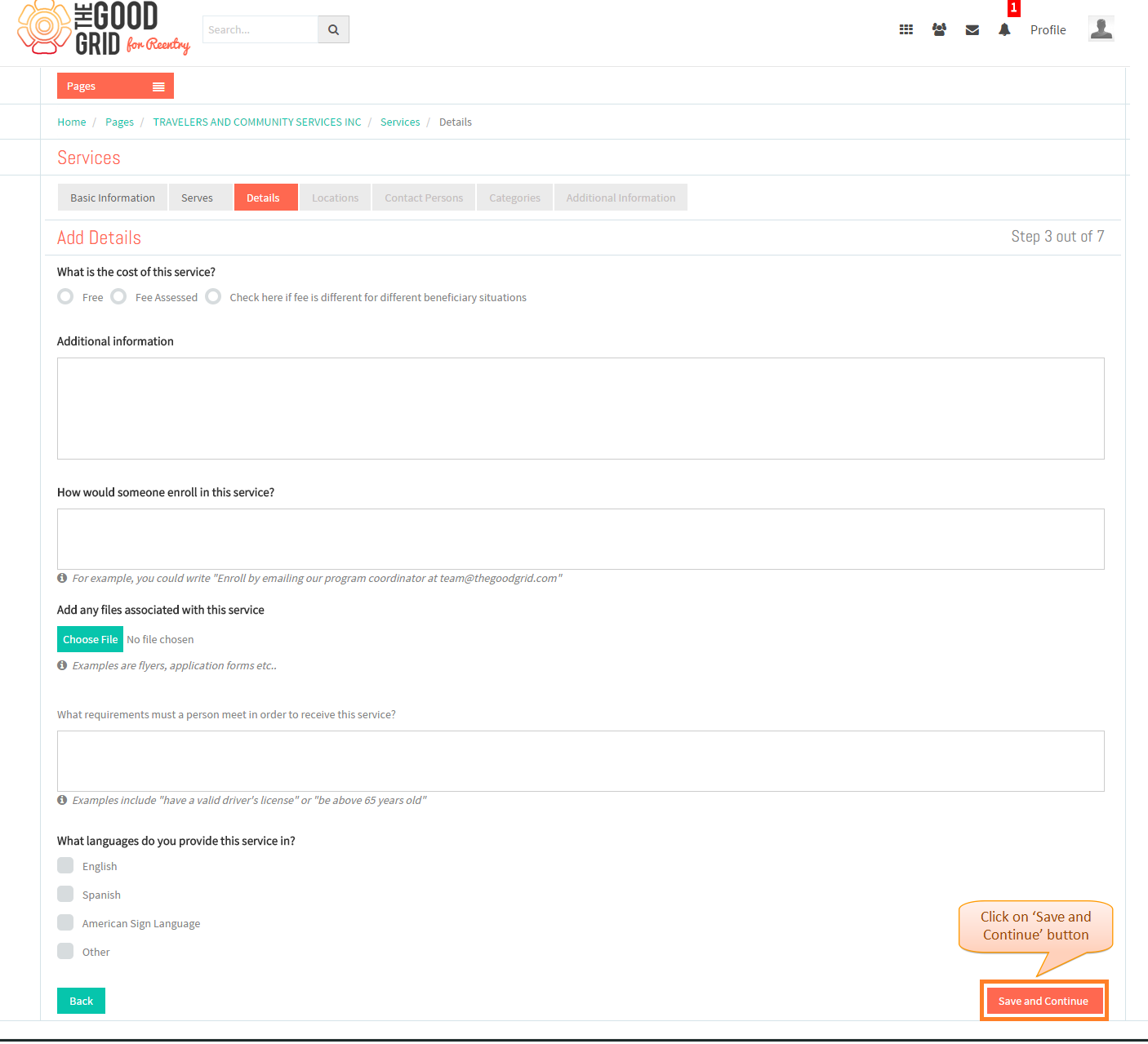This screenshot has width=1148, height=1044.
Task: Click the Back button
Action: (x=81, y=1001)
